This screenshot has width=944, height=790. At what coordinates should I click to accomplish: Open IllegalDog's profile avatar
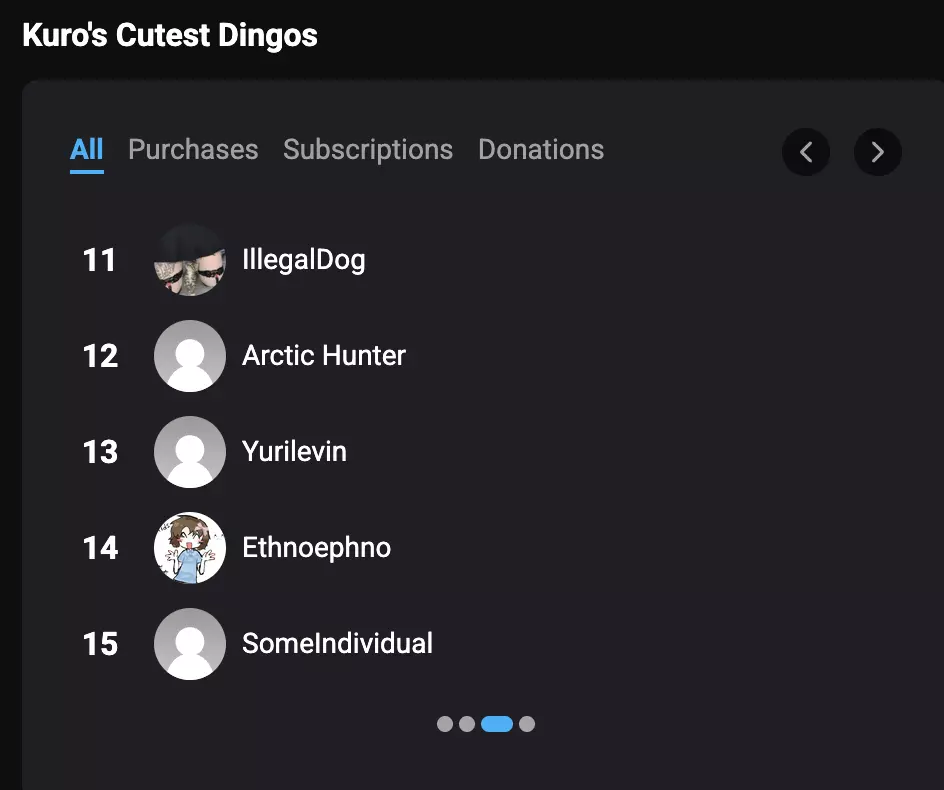[190, 260]
